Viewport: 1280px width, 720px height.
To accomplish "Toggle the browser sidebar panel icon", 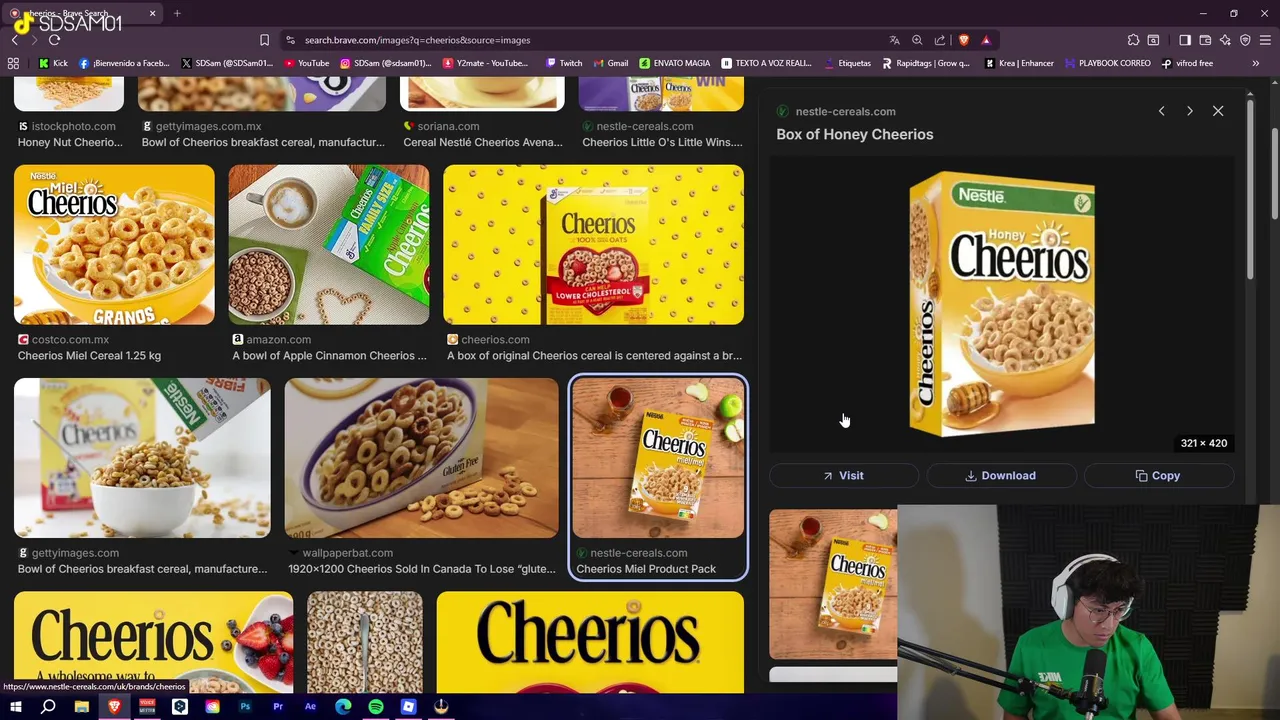I will (1185, 40).
